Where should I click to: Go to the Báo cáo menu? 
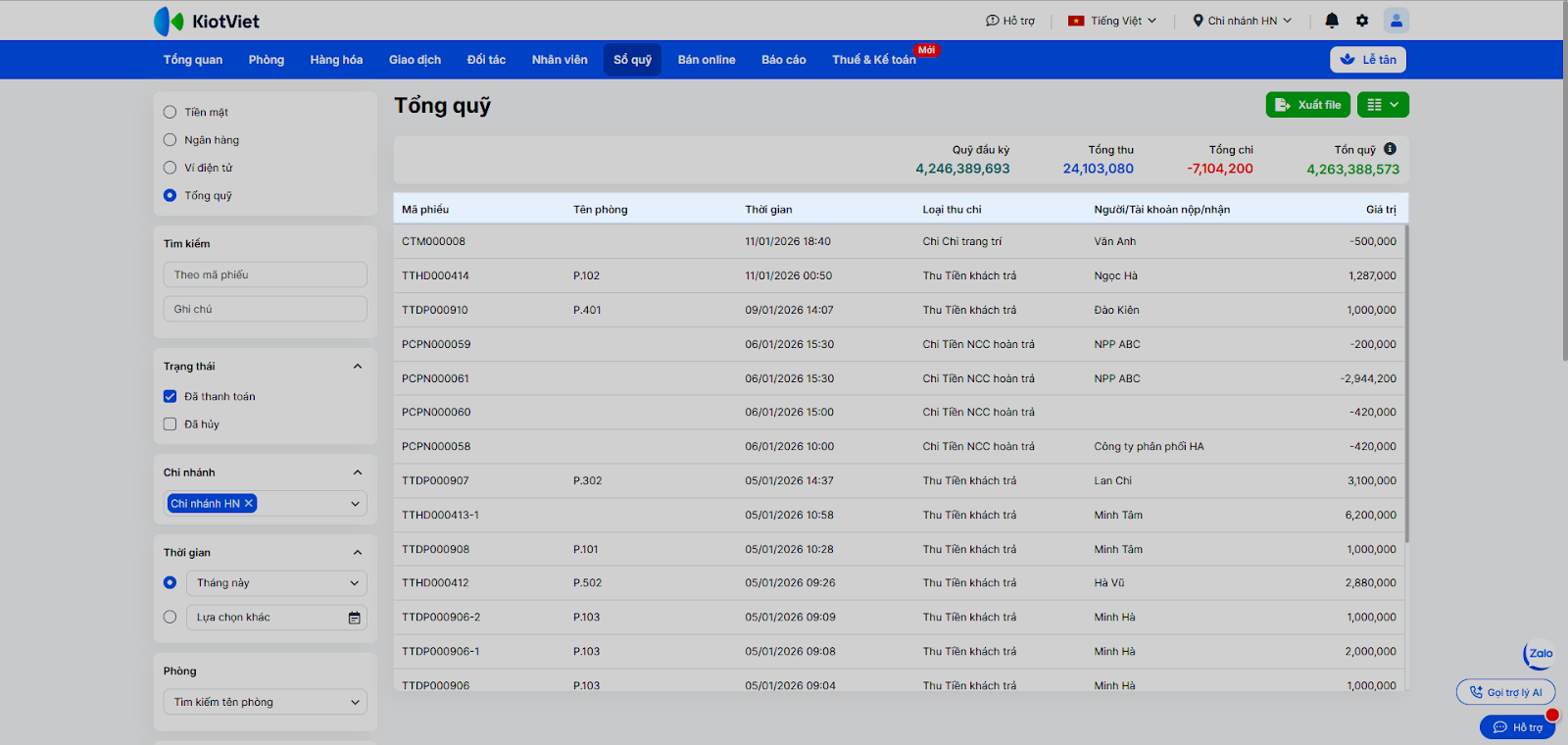(x=783, y=60)
